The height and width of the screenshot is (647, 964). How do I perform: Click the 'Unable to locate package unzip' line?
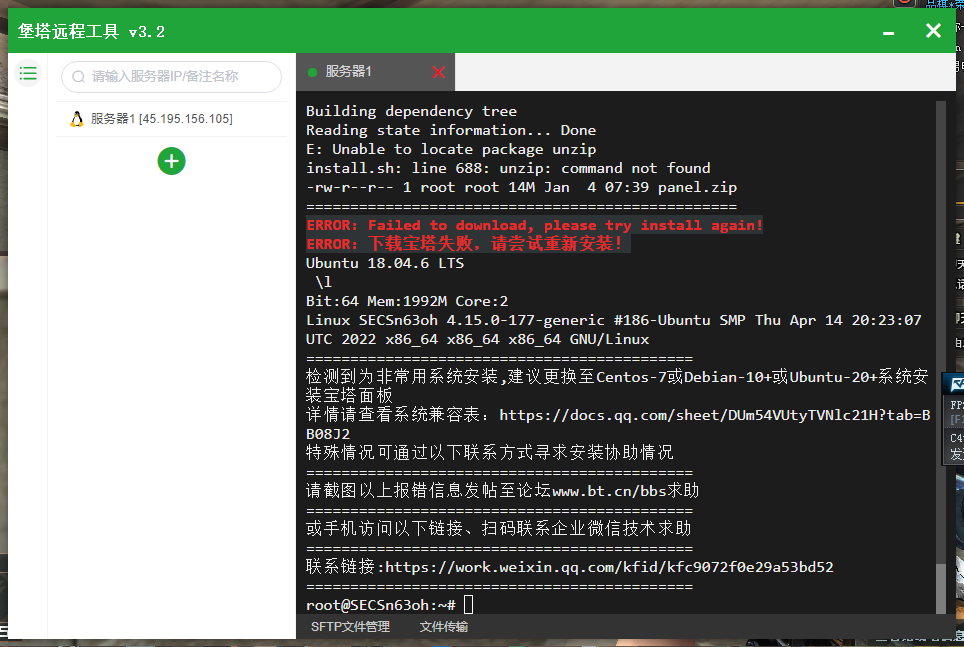click(x=451, y=149)
